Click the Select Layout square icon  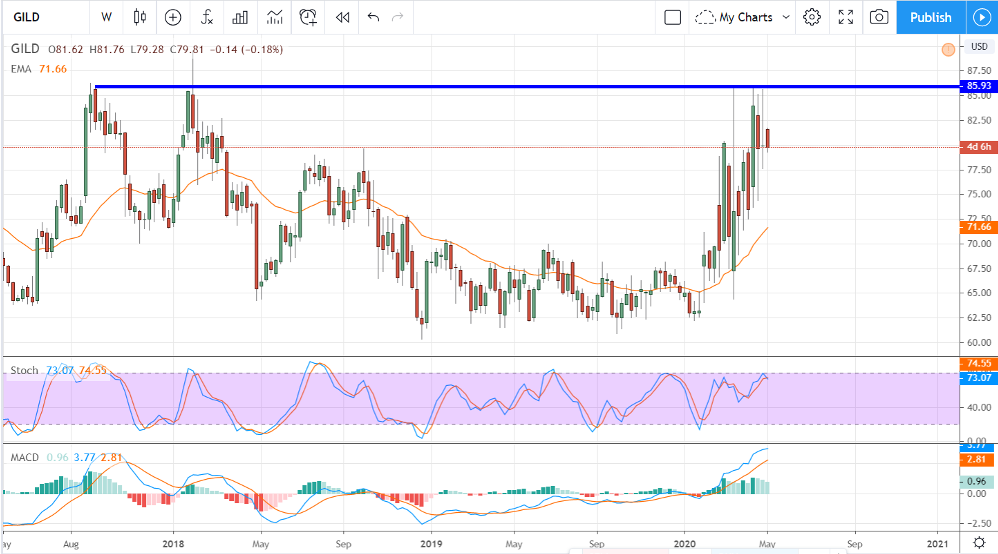coord(673,17)
